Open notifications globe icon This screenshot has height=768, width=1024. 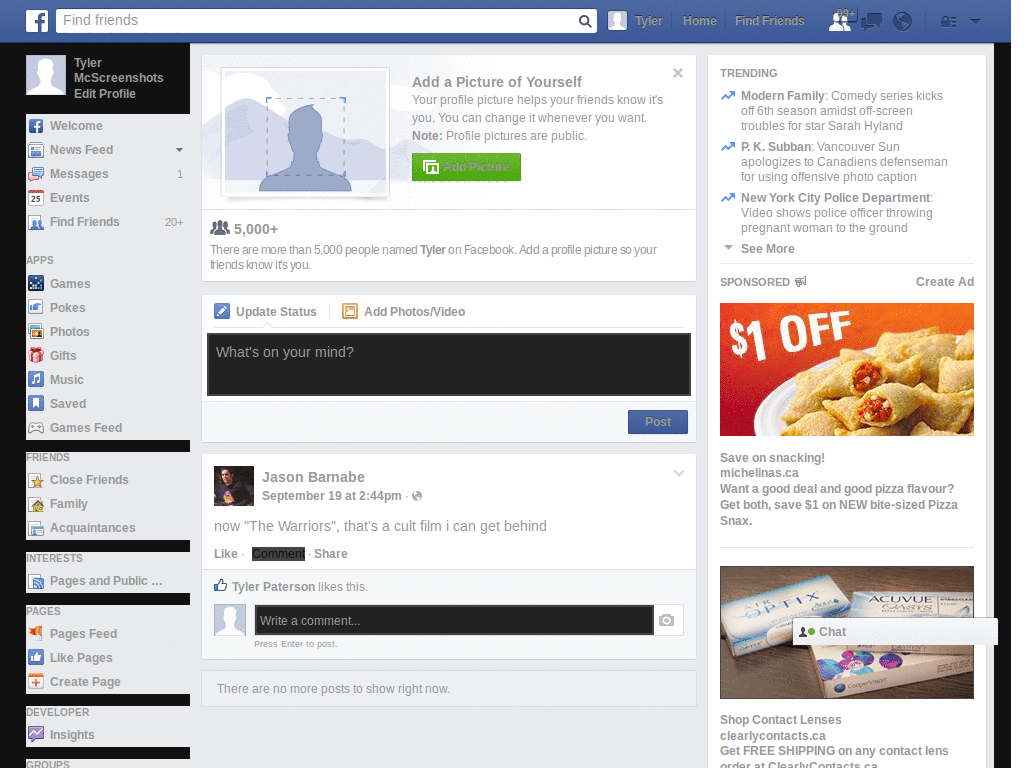point(903,22)
